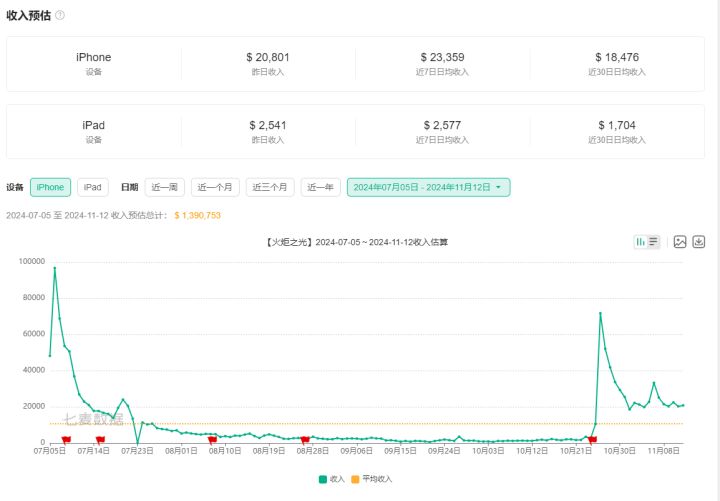This screenshot has height=501, width=720.
Task: Switch to chart view icon
Action: [641, 242]
